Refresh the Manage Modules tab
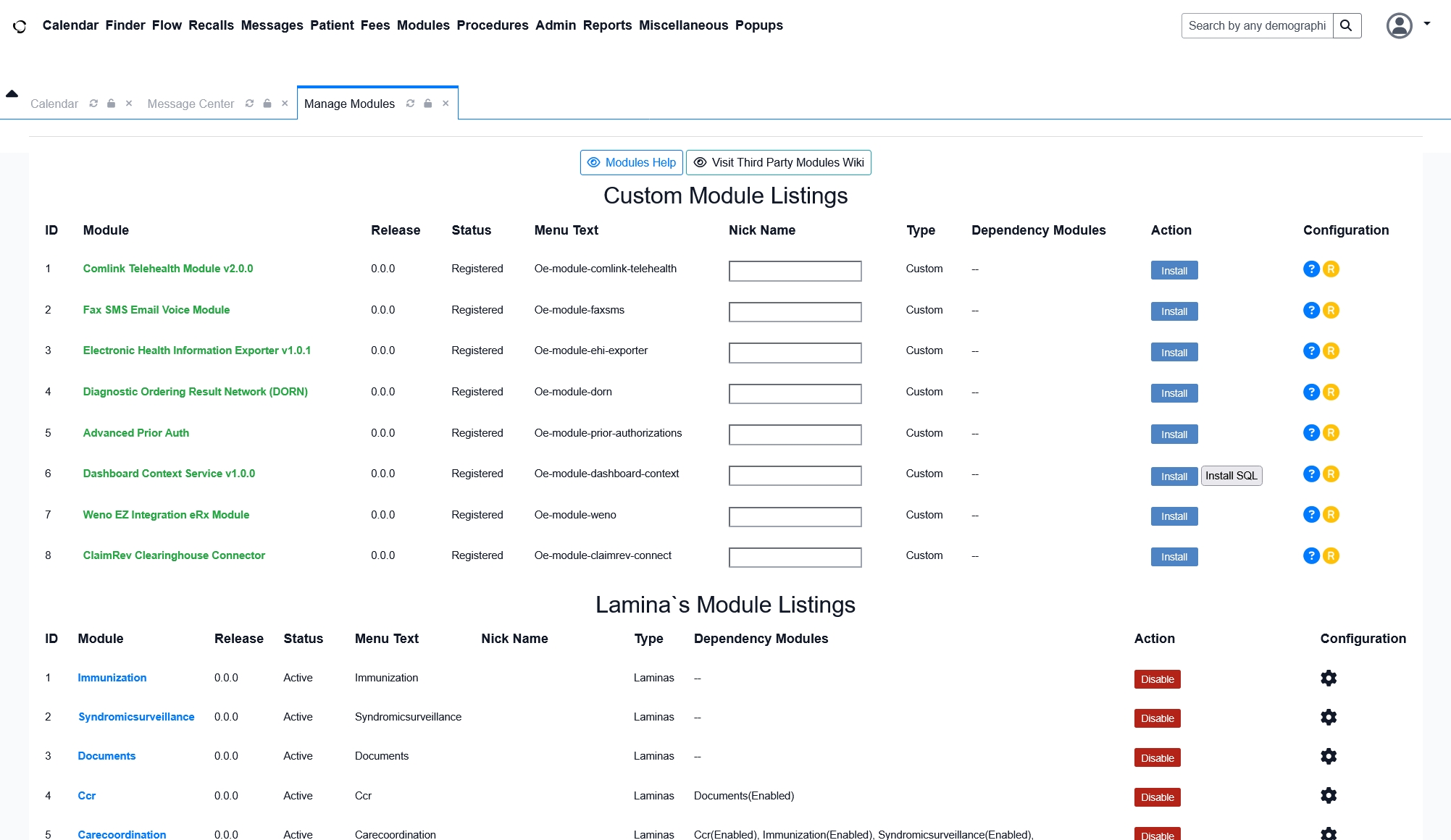 [410, 104]
